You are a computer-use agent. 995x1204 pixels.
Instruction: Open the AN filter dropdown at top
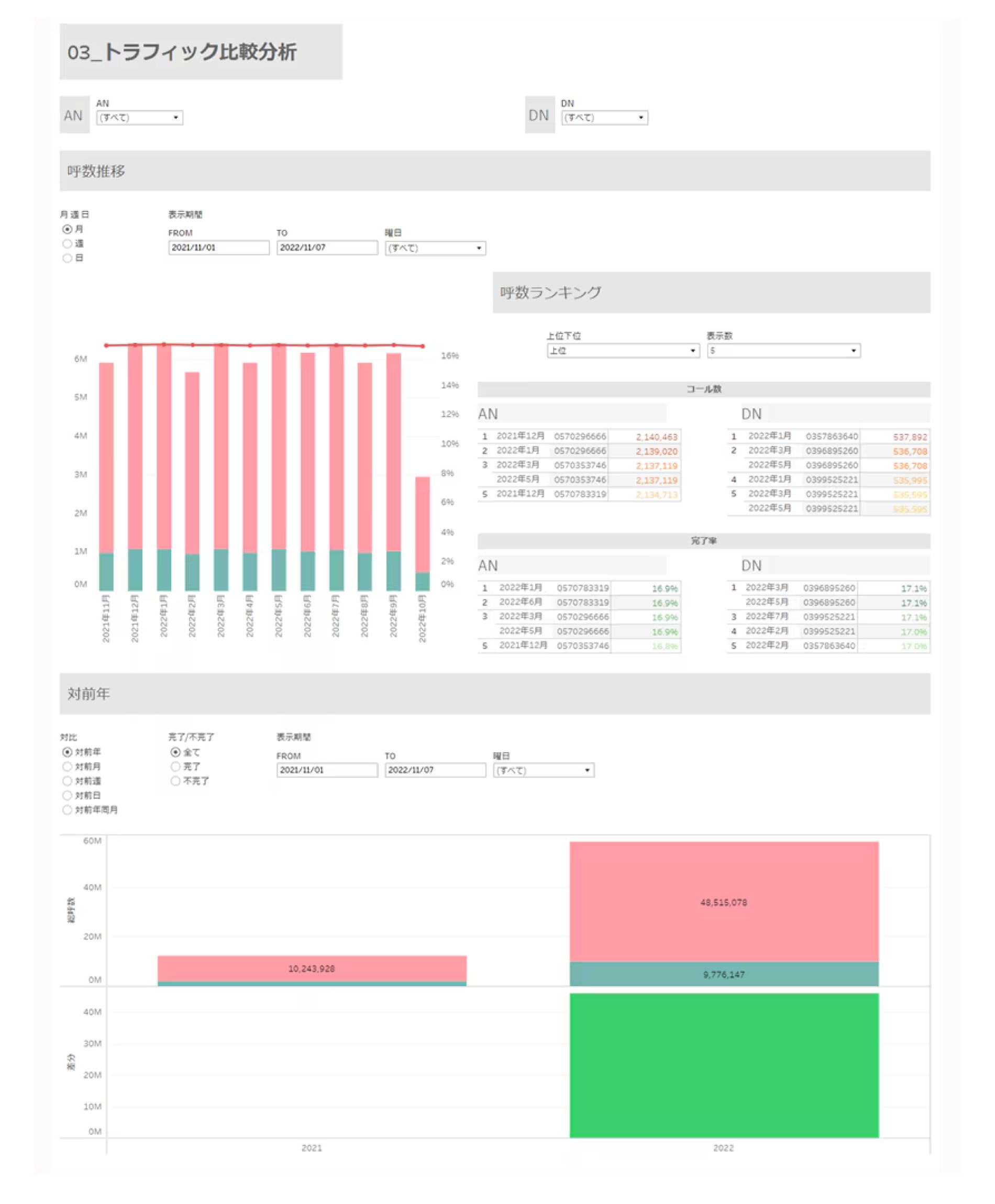coord(139,117)
